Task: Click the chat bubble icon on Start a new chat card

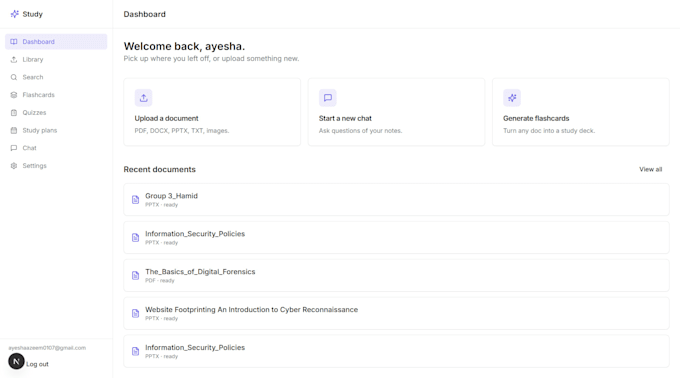Action: tap(328, 98)
